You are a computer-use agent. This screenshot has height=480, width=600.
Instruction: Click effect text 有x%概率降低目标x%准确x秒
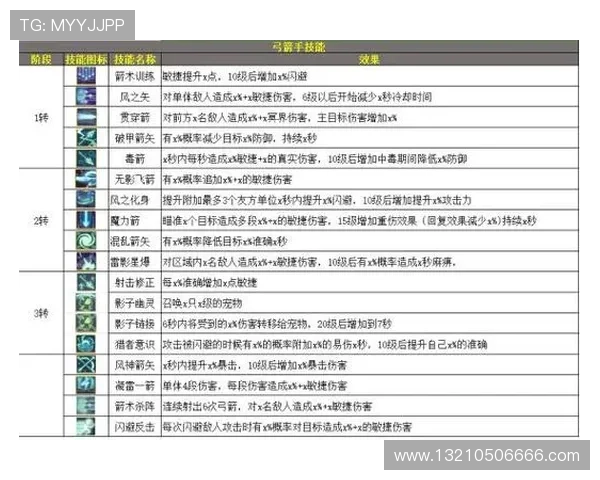click(225, 242)
